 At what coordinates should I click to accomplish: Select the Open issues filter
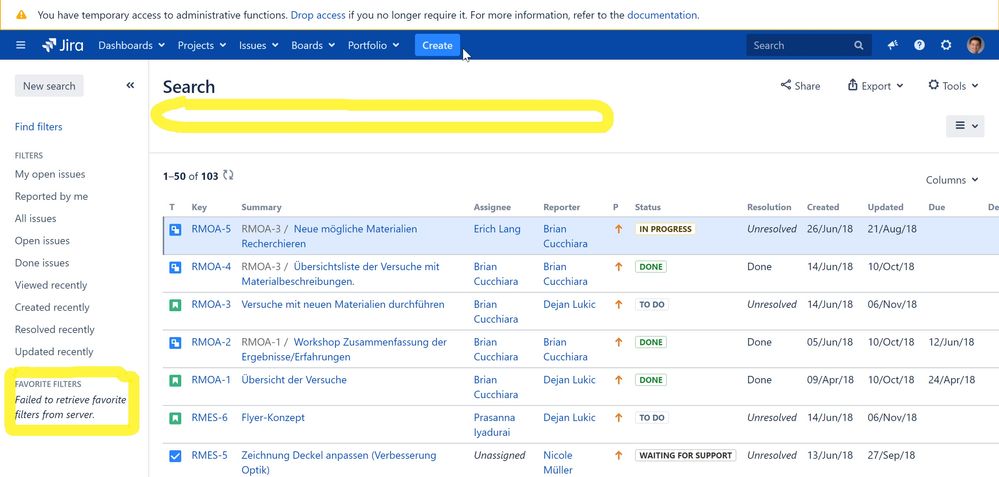click(x=42, y=241)
